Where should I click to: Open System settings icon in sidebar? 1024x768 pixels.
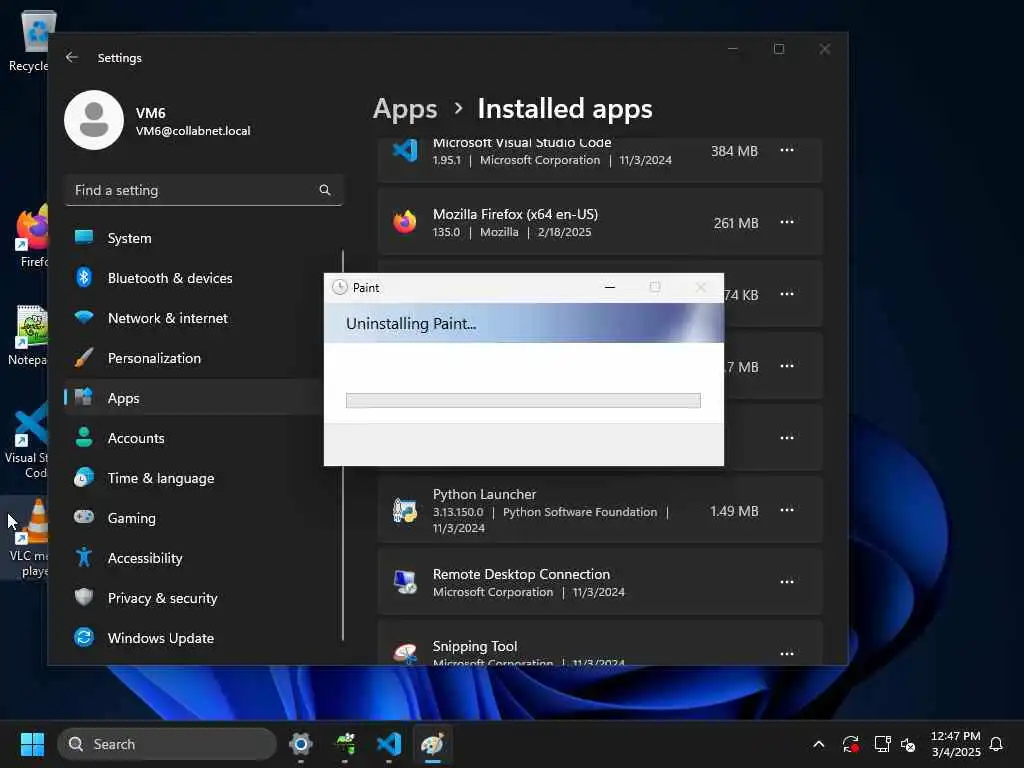[x=84, y=238]
